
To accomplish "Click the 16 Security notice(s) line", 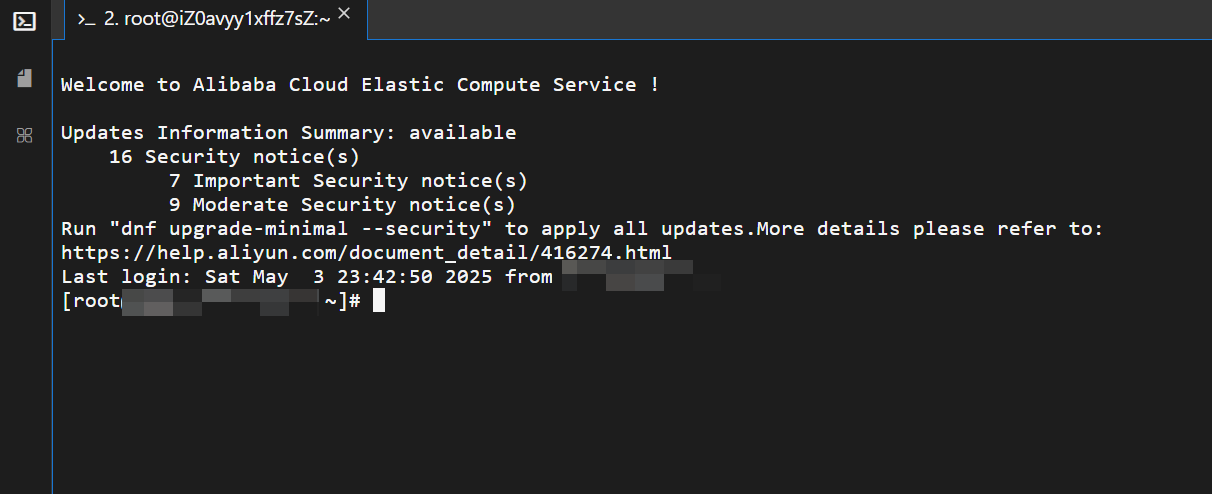I will [x=234, y=157].
